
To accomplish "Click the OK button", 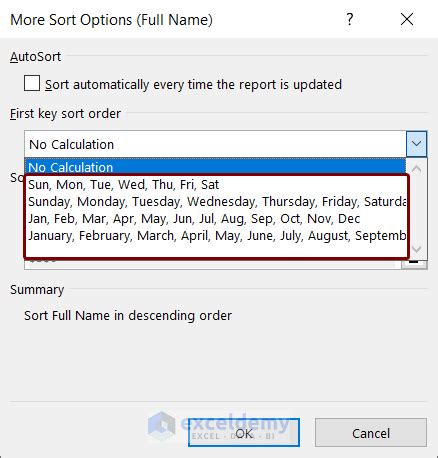I will tap(244, 433).
